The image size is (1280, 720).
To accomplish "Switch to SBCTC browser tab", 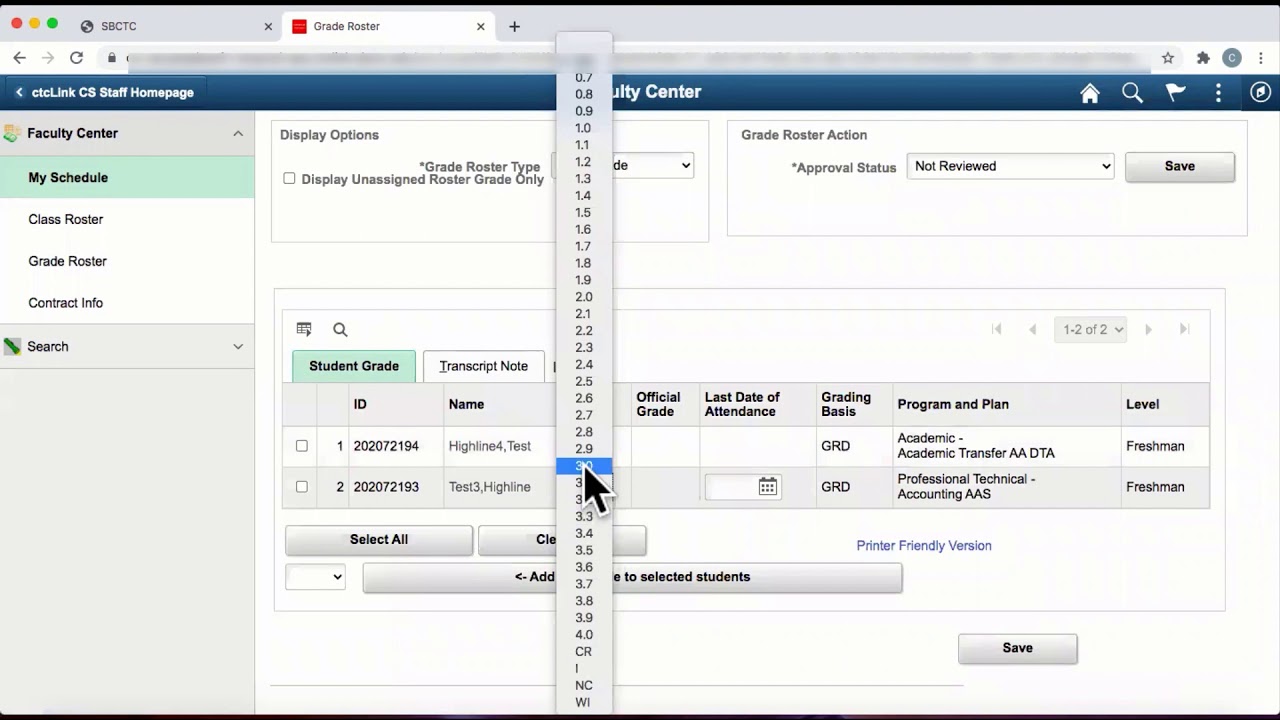I will [x=175, y=26].
